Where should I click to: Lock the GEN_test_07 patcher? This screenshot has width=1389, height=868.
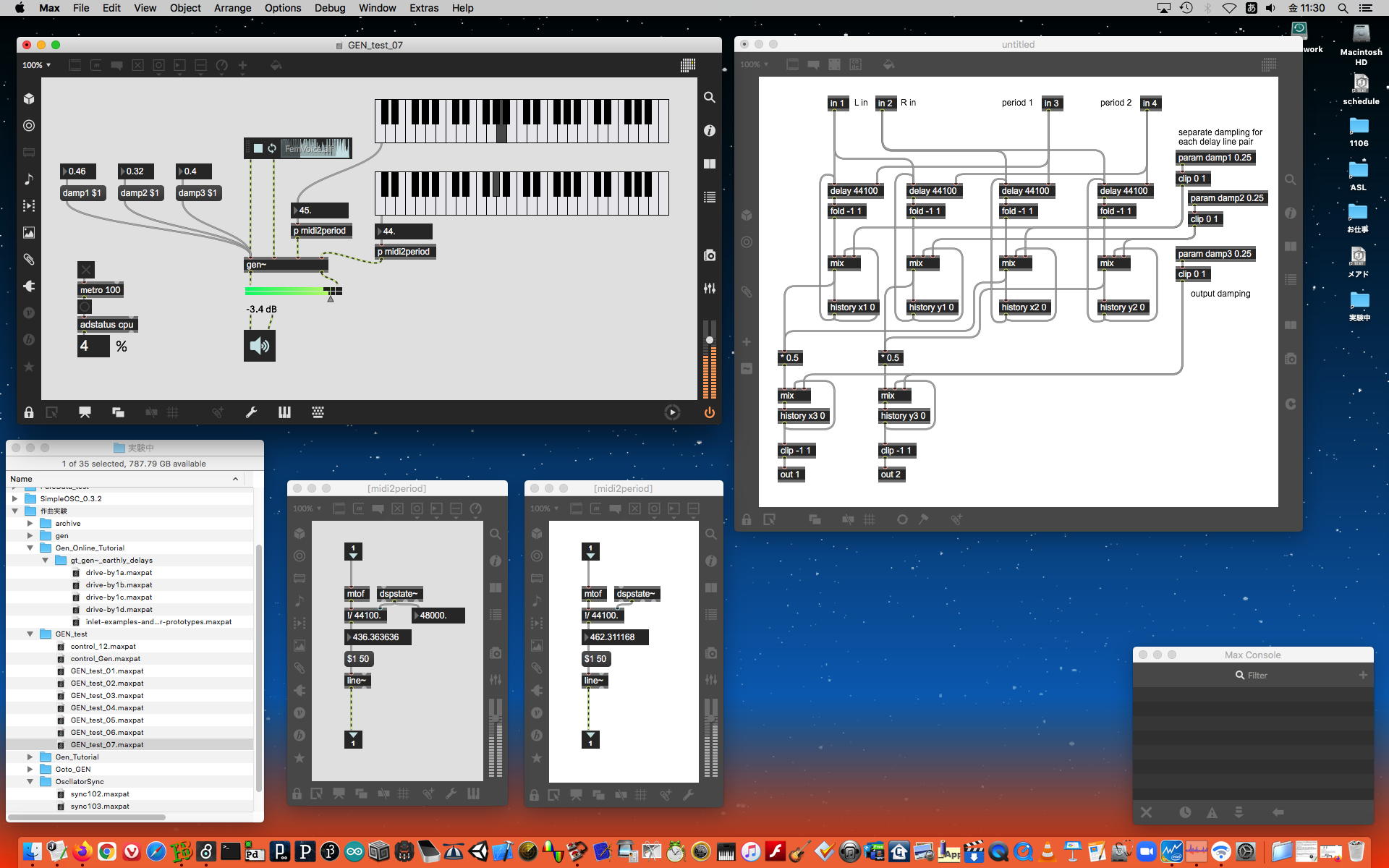[x=29, y=412]
